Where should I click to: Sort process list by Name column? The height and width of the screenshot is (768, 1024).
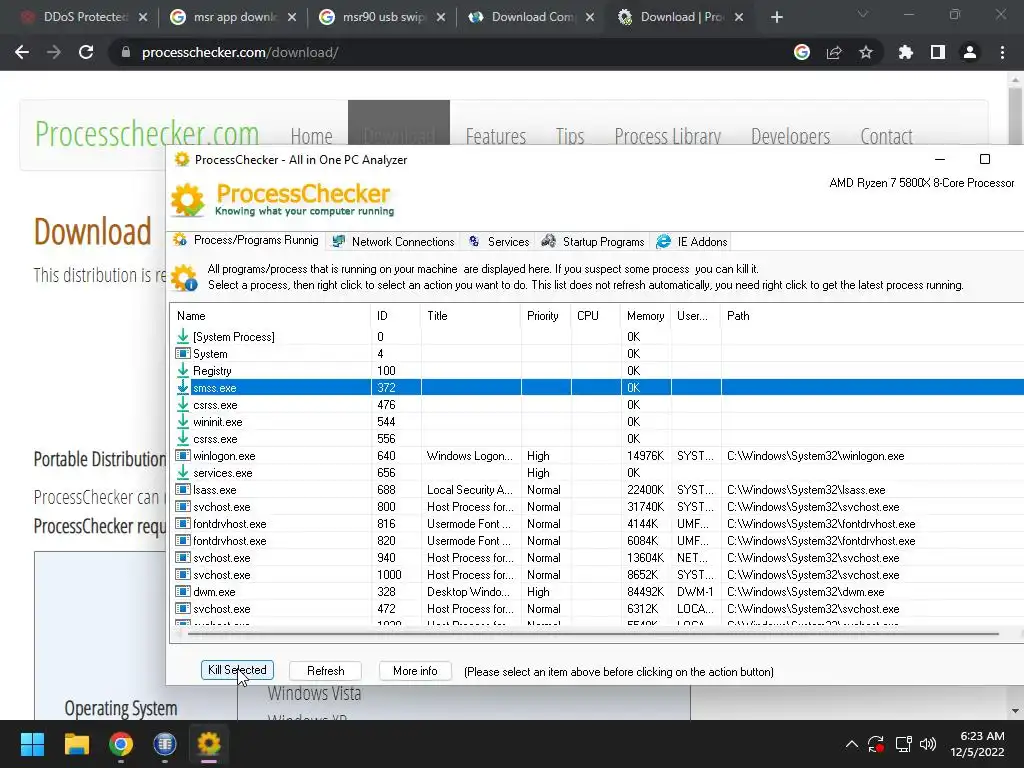point(270,315)
